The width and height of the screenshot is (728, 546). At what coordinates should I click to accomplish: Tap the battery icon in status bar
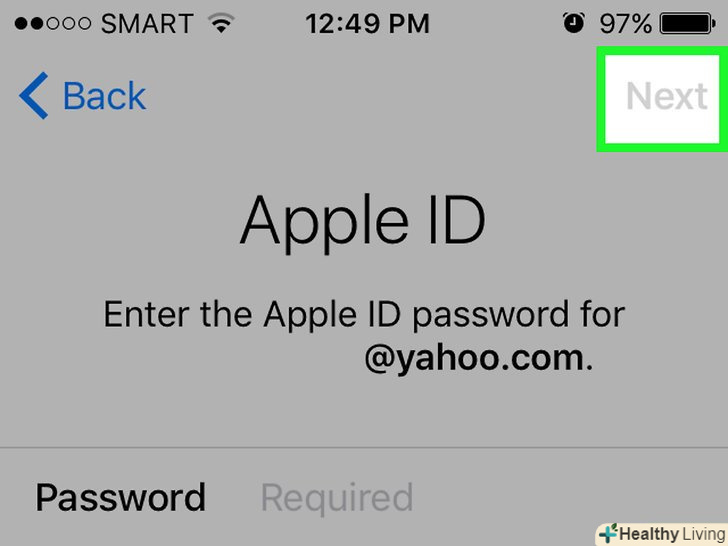pyautogui.click(x=688, y=24)
